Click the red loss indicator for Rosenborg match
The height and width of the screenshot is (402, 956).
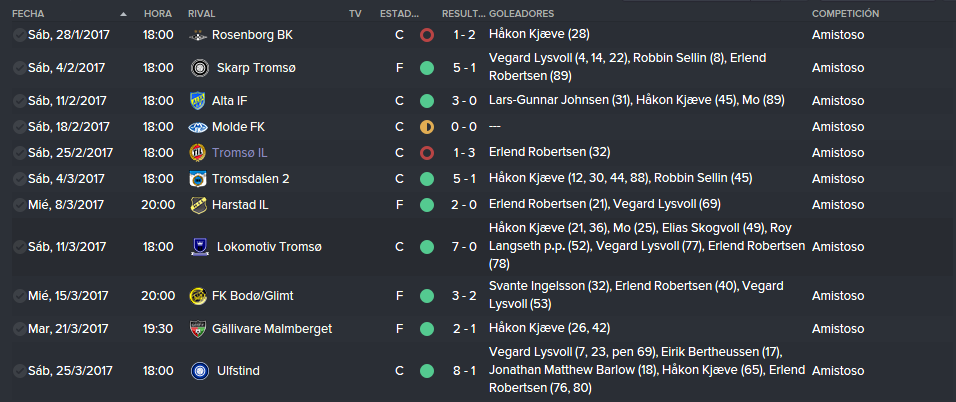427,35
